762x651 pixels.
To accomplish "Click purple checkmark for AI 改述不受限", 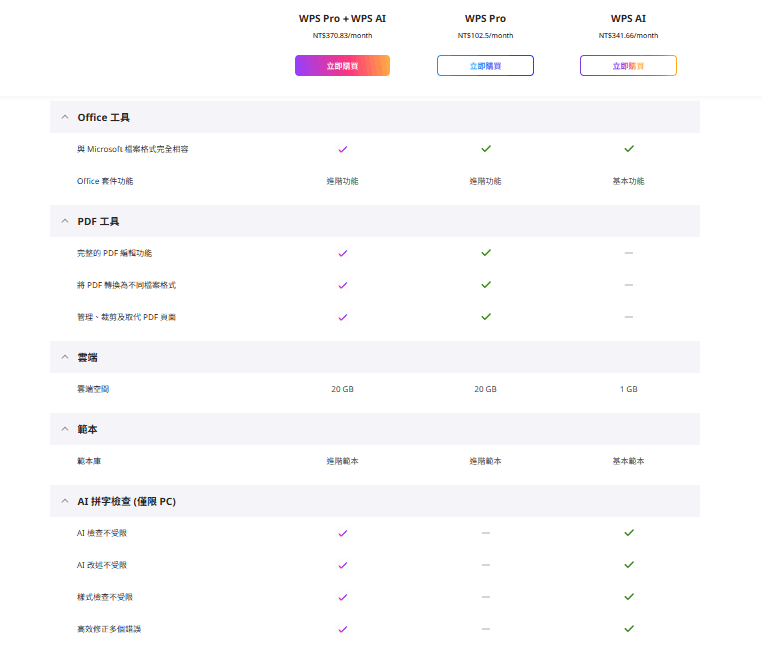I will 343,565.
